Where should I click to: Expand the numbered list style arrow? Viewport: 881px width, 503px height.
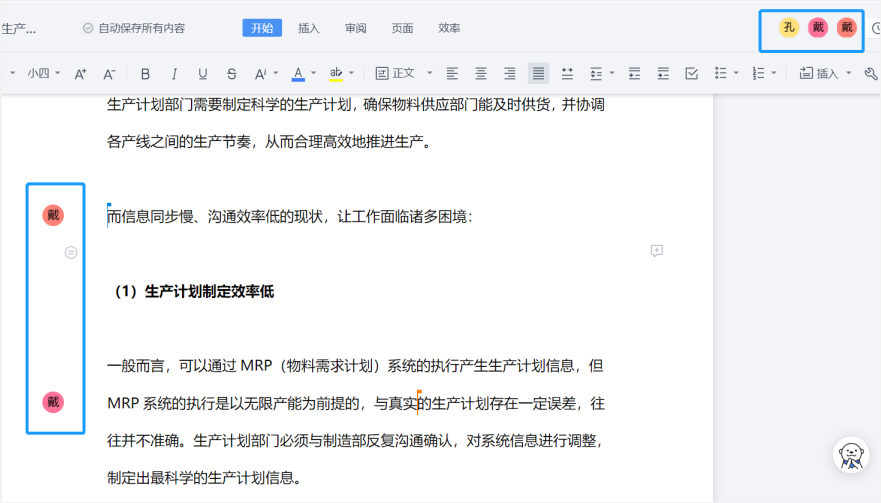(x=774, y=73)
